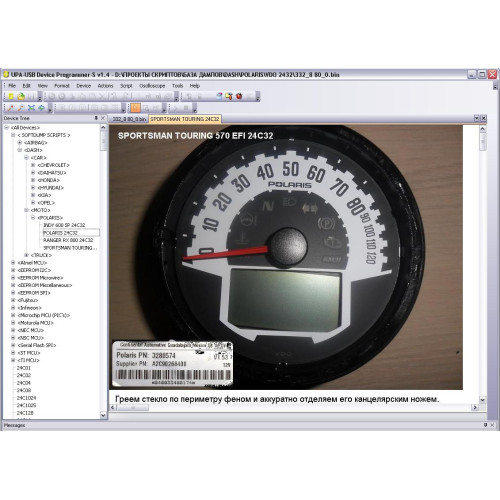This screenshot has height=500, width=500.
Task: Collapse the POLARIS tree node
Action: coord(33,218)
